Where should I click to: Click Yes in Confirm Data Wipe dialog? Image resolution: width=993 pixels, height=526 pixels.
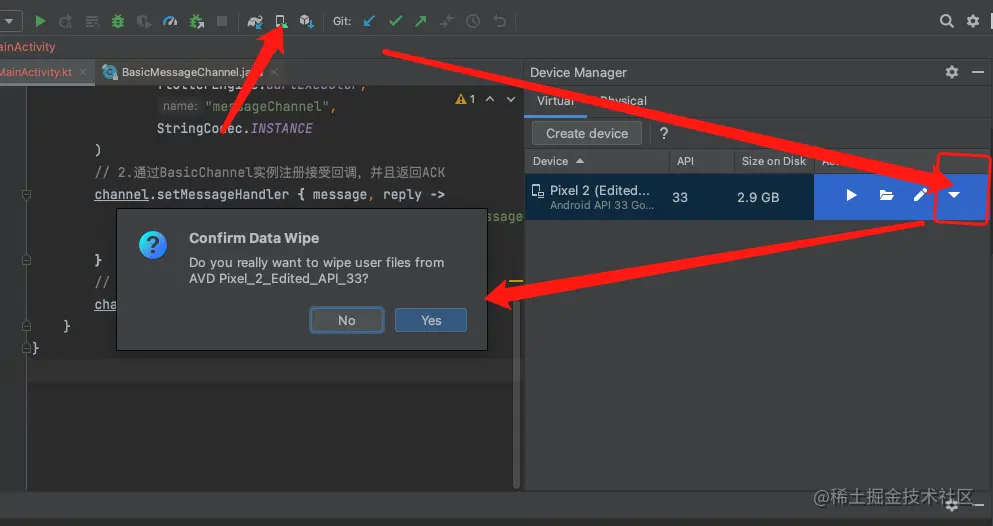tap(431, 320)
